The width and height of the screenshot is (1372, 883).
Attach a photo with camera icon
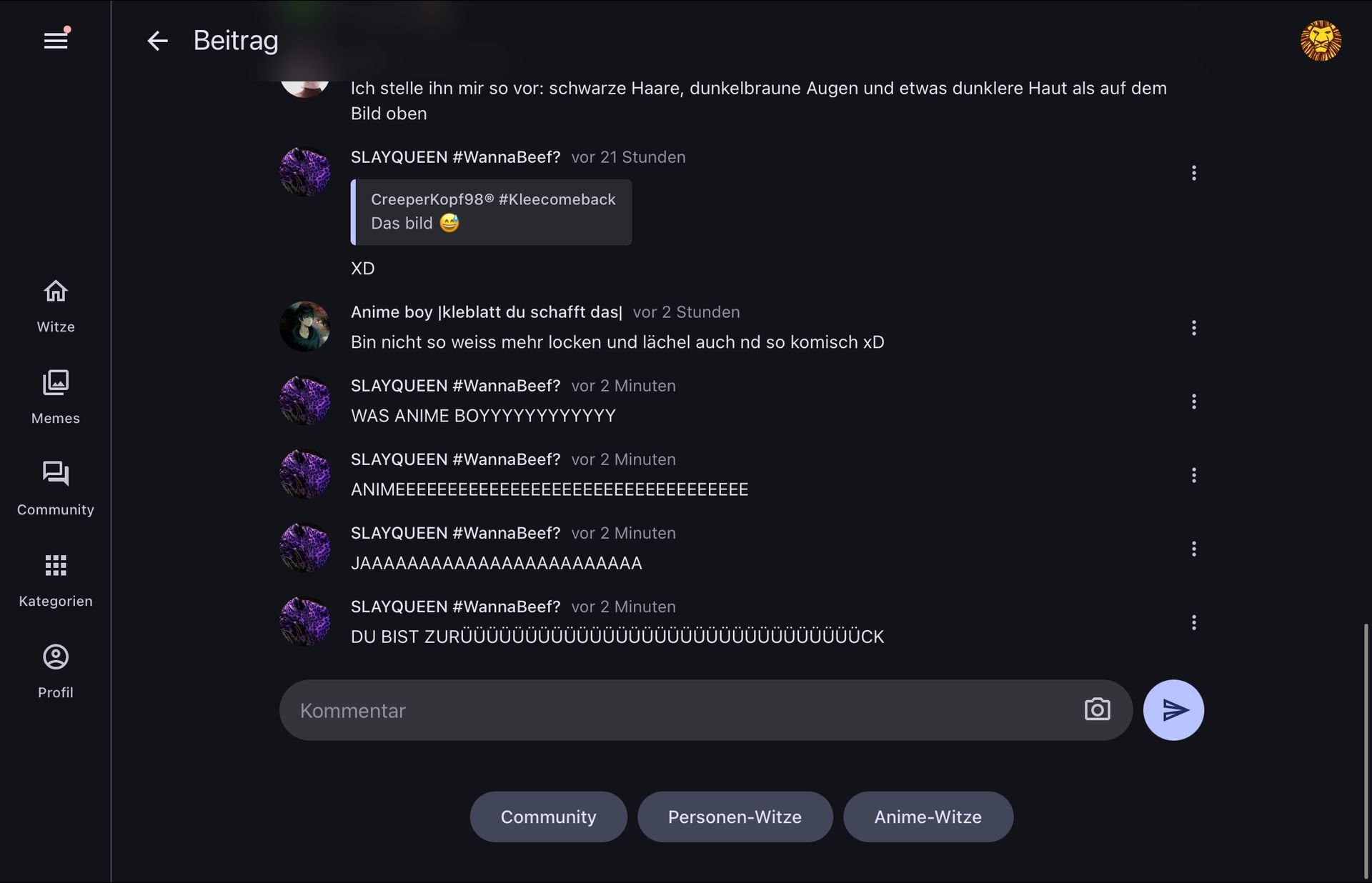(x=1097, y=709)
